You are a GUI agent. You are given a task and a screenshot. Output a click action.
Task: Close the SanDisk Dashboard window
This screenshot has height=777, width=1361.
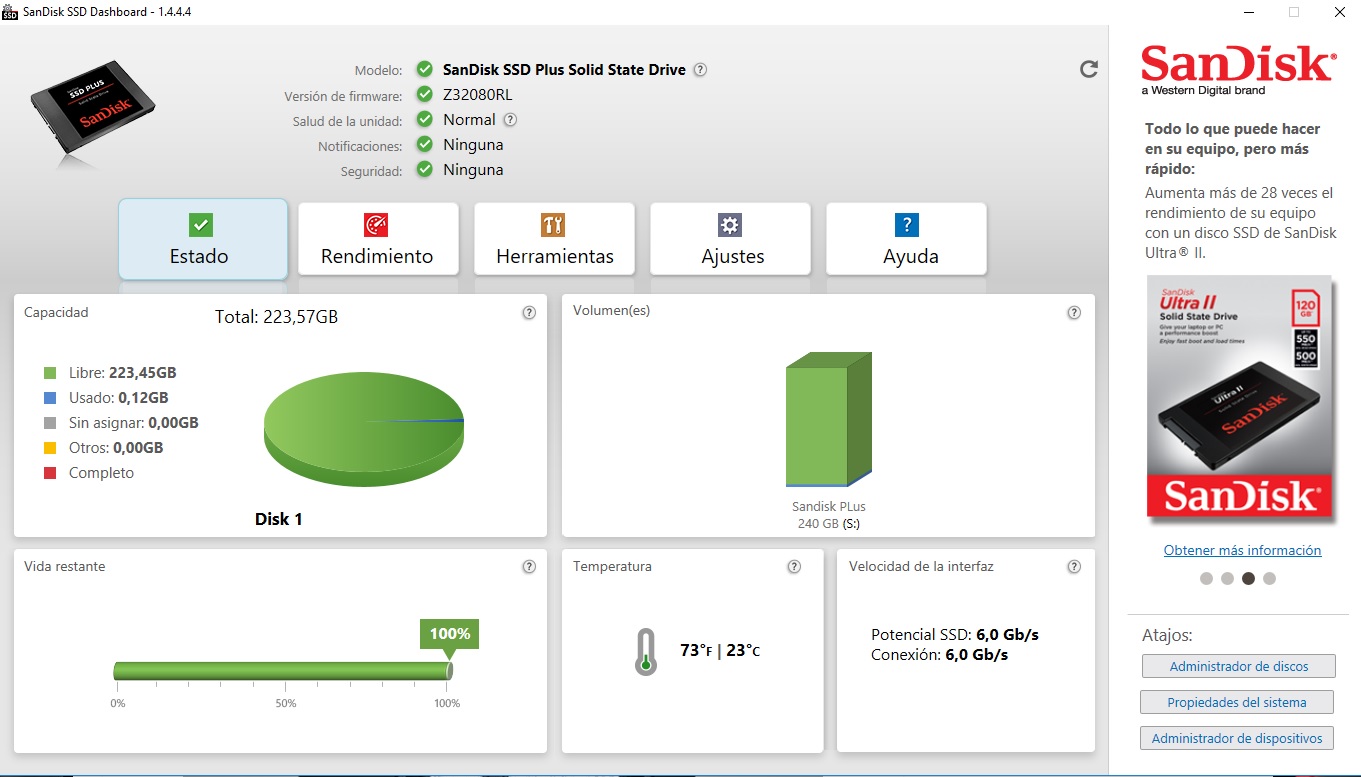click(x=1339, y=12)
